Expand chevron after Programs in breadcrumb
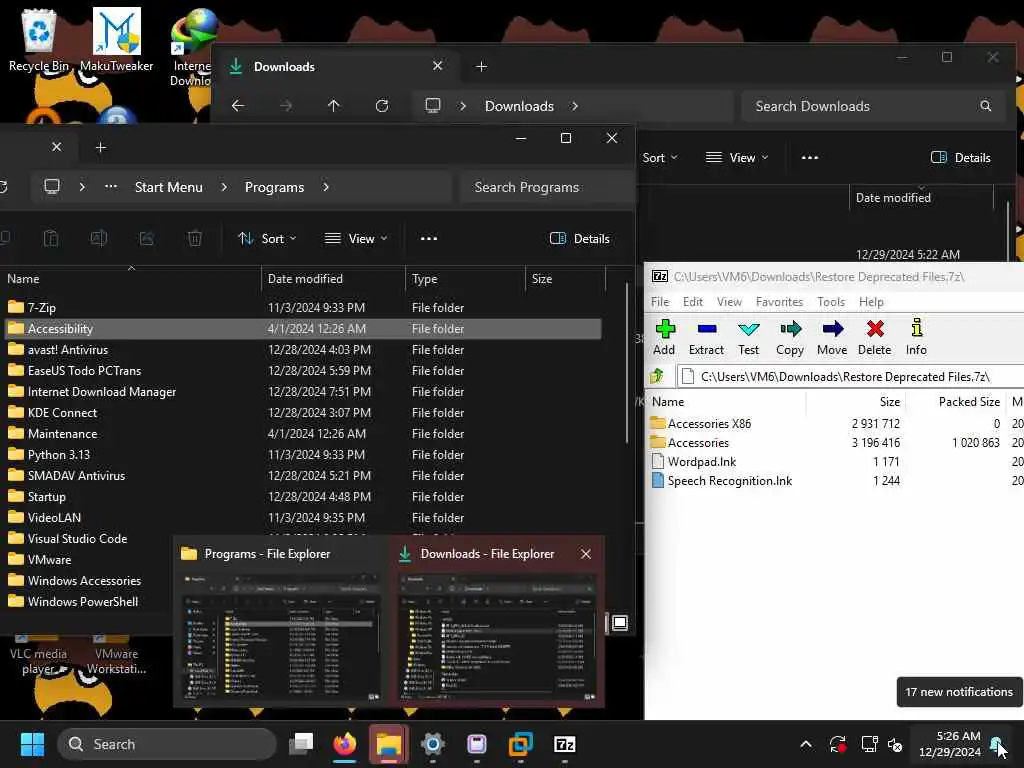The width and height of the screenshot is (1024, 768). pyautogui.click(x=326, y=187)
